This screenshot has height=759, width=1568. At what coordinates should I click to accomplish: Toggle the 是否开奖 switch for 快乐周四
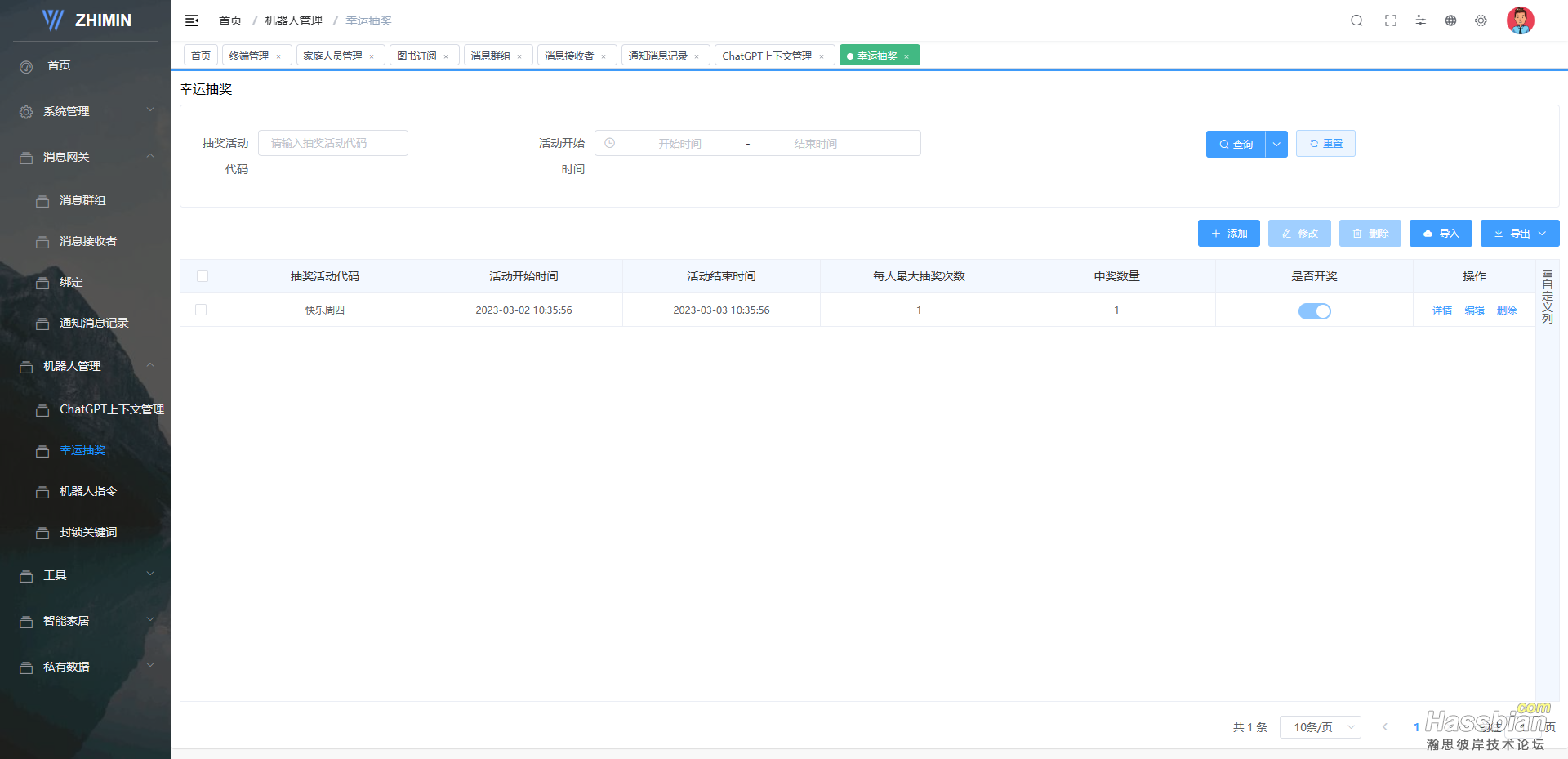pos(1314,310)
